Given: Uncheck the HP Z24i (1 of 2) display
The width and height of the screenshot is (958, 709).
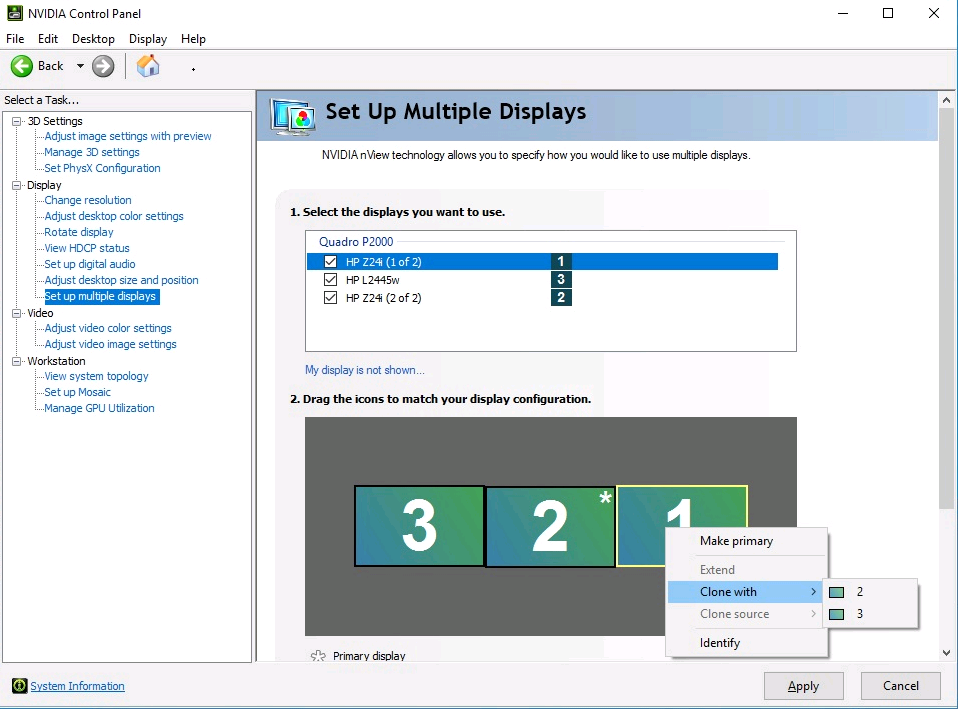Looking at the screenshot, I should tap(331, 262).
